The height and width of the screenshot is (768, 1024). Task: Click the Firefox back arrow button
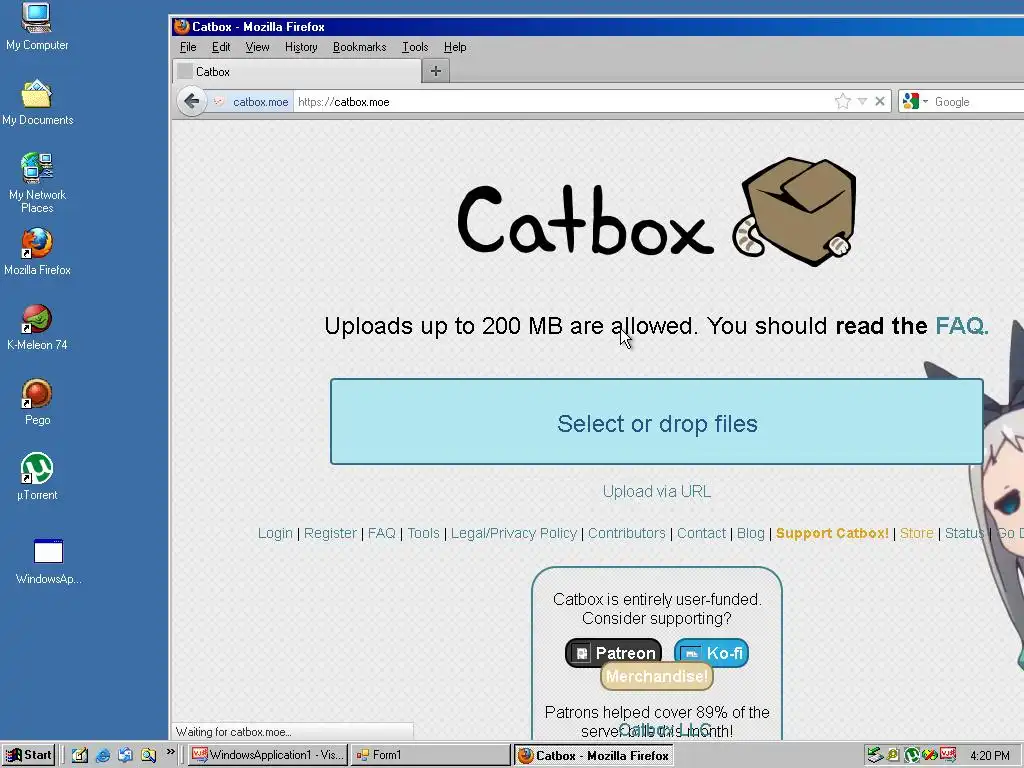point(191,102)
